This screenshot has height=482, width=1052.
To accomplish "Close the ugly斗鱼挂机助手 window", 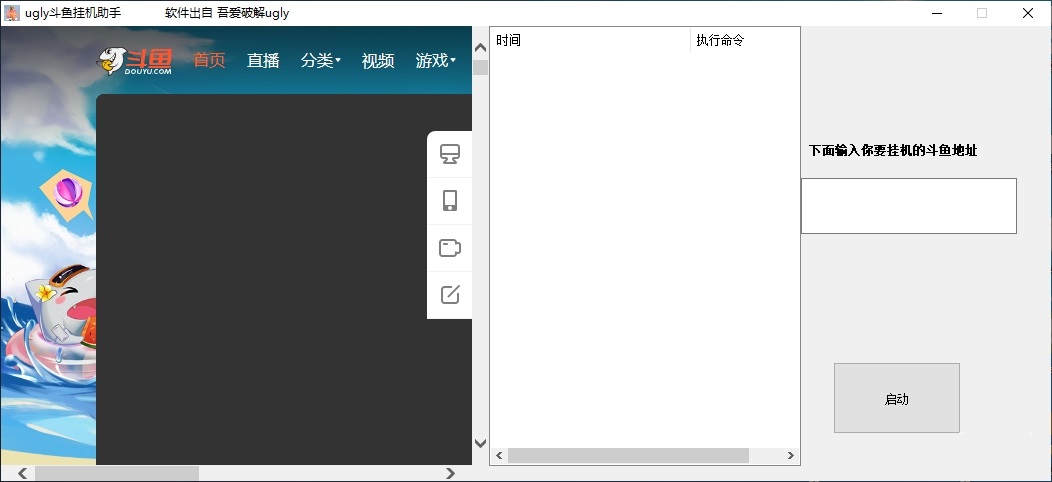I will pyautogui.click(x=1028, y=13).
